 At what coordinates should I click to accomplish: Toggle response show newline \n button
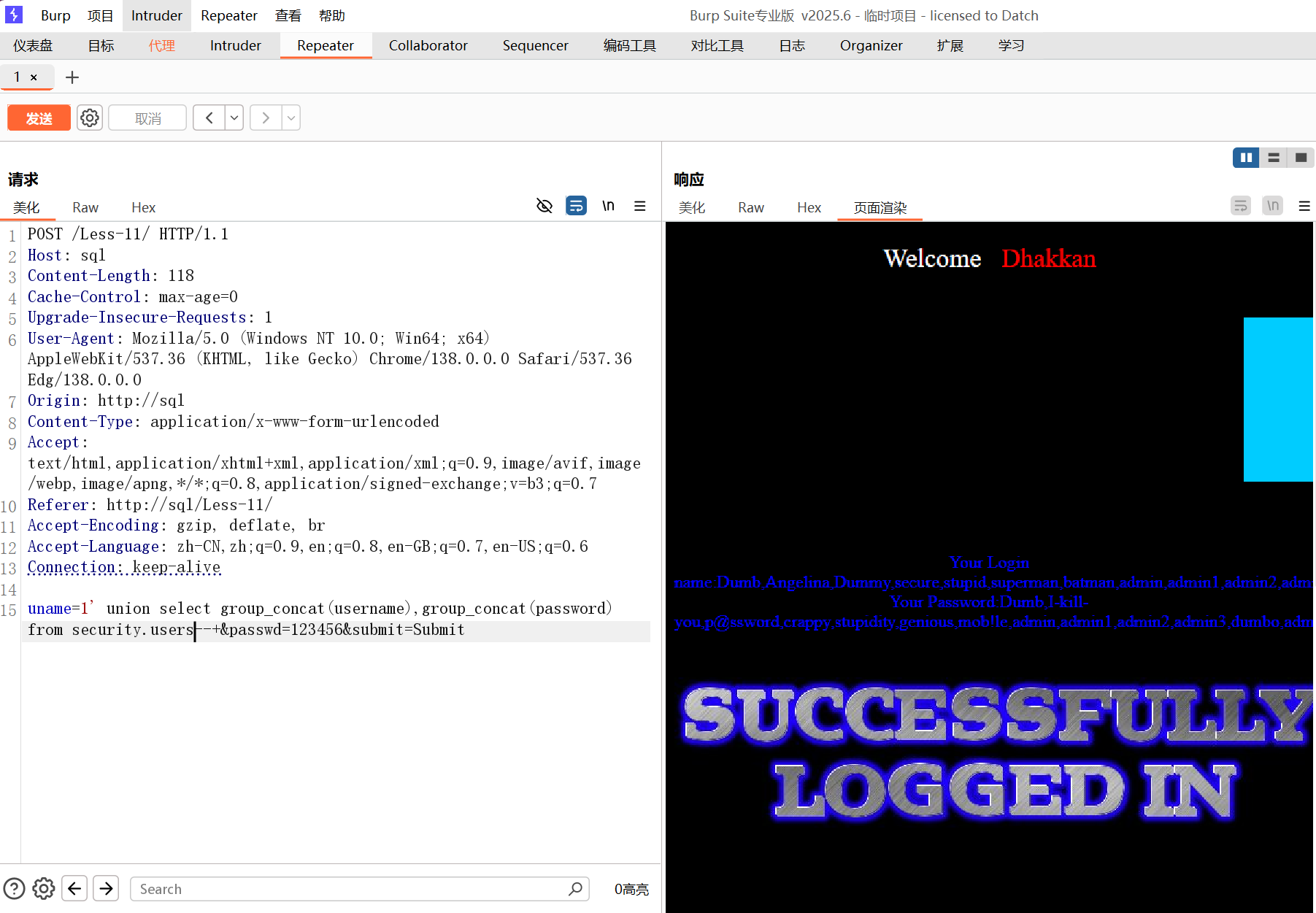coord(1273,206)
